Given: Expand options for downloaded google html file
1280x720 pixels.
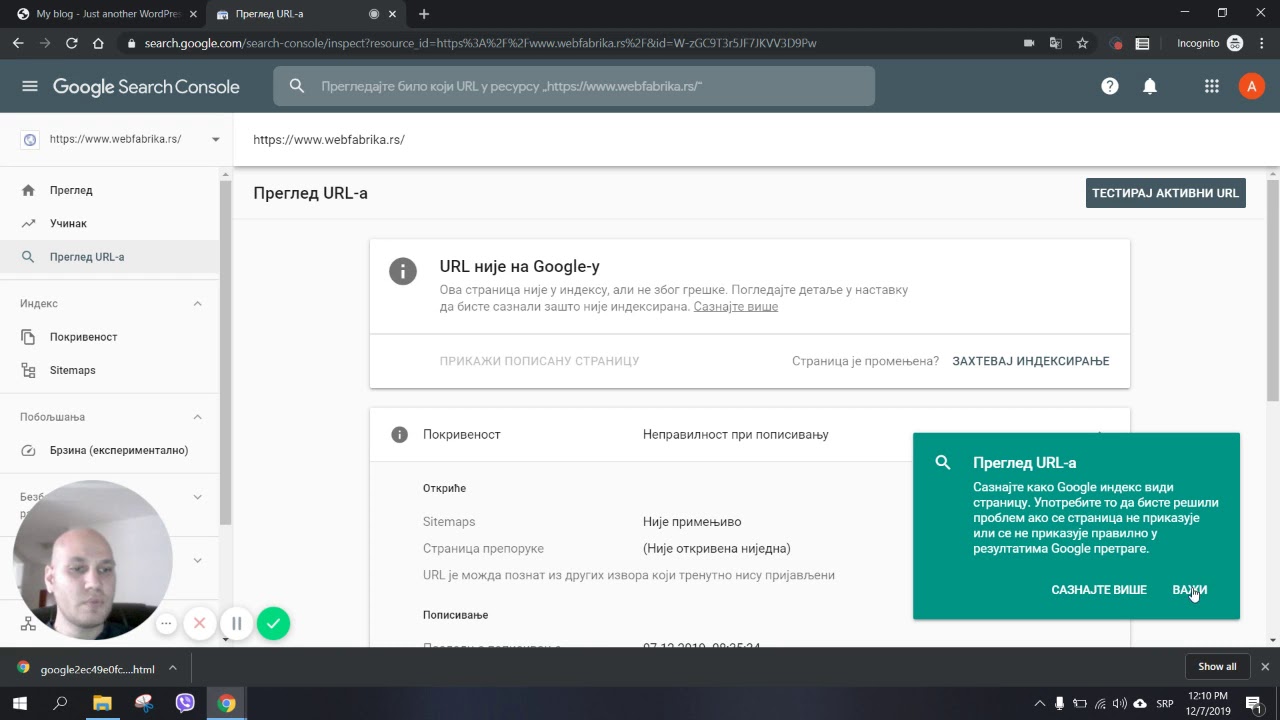Looking at the screenshot, I should (x=172, y=668).
